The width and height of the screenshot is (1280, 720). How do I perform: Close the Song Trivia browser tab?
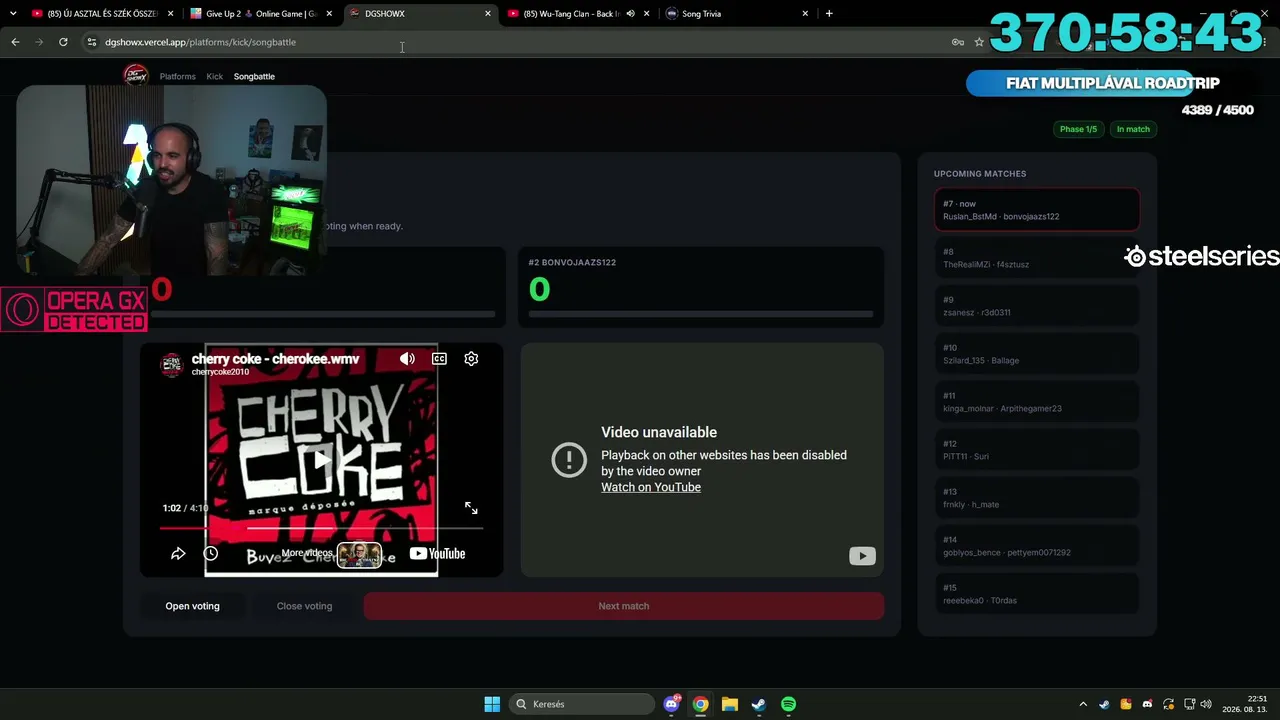(x=805, y=14)
